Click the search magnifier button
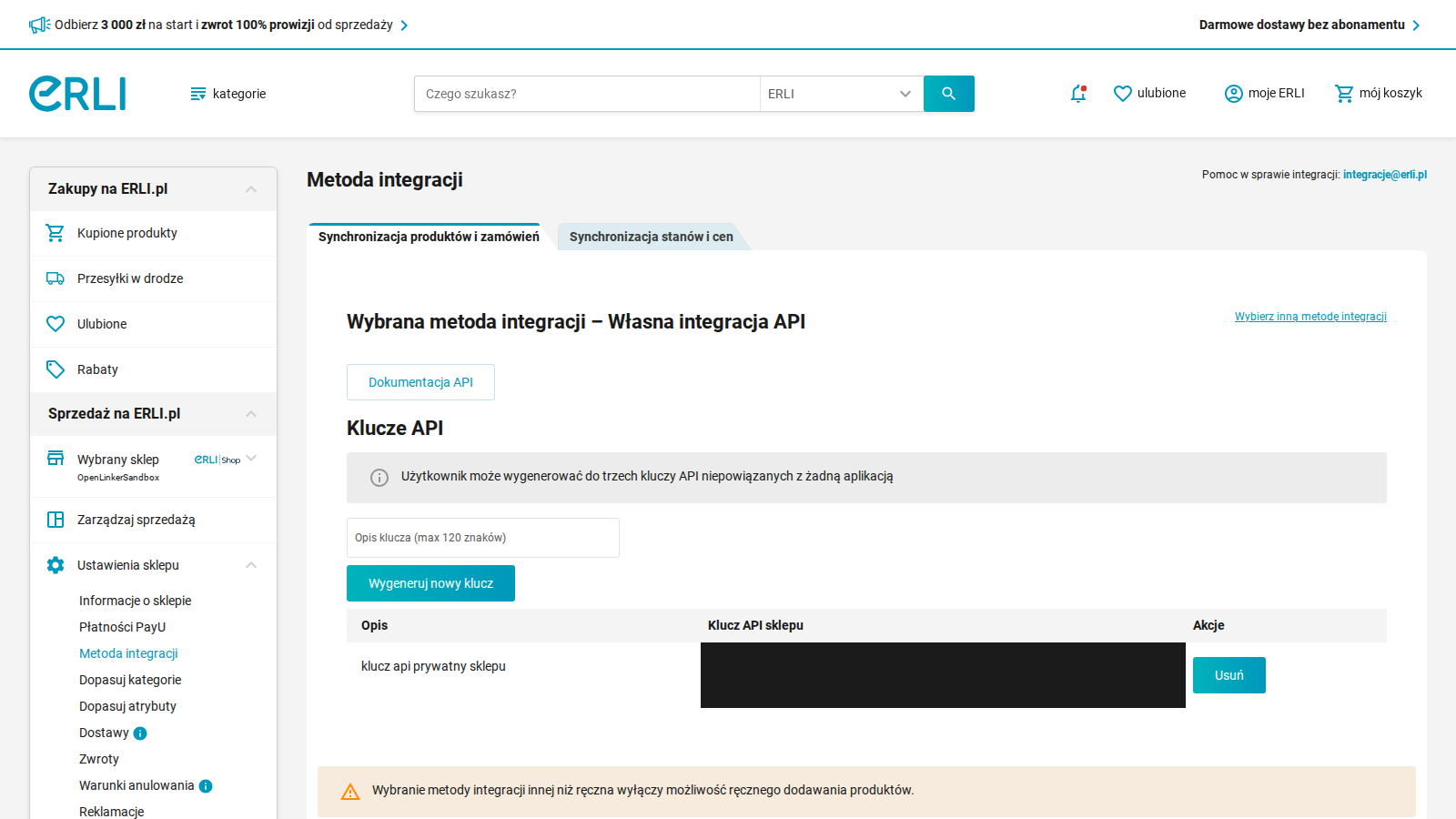The width and height of the screenshot is (1456, 819). 948,94
